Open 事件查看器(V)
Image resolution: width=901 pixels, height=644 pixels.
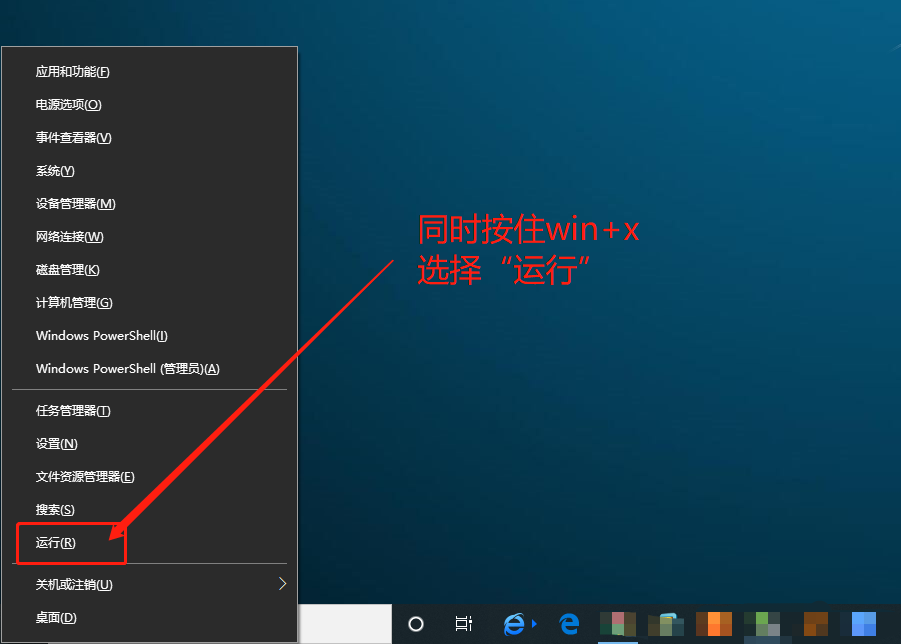149,138
